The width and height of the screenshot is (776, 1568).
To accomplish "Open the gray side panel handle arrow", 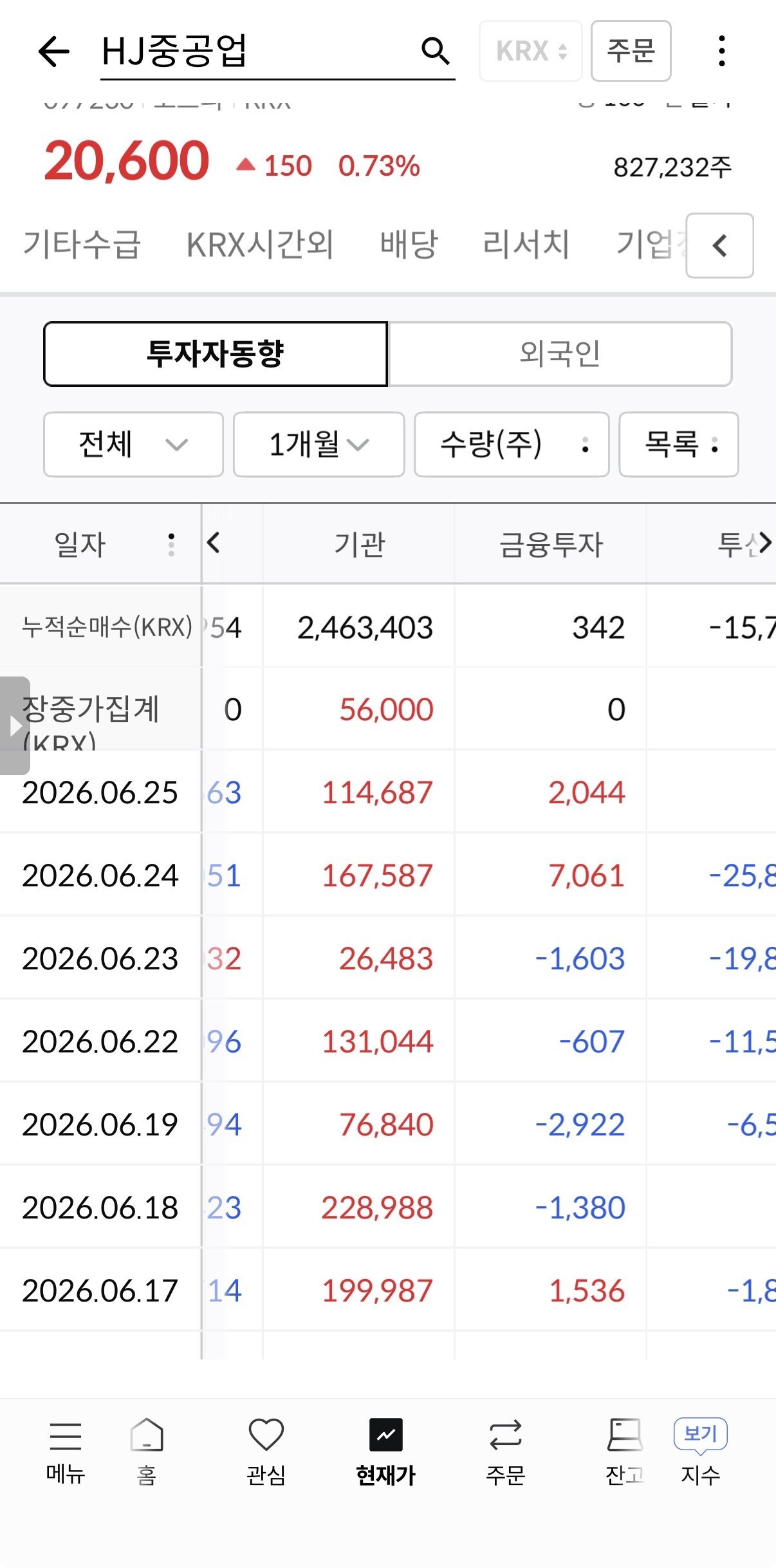I will 15,725.
